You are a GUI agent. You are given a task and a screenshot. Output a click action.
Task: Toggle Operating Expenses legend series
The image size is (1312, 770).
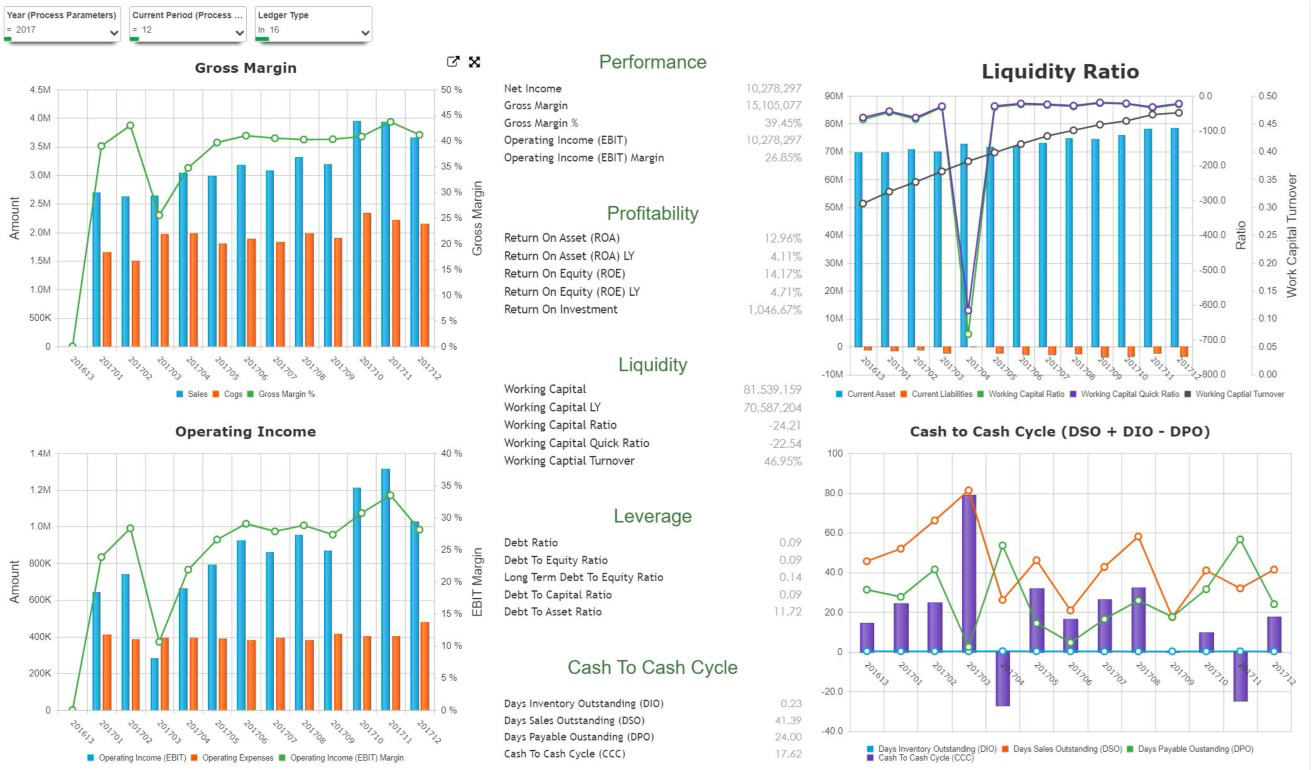coord(233,757)
